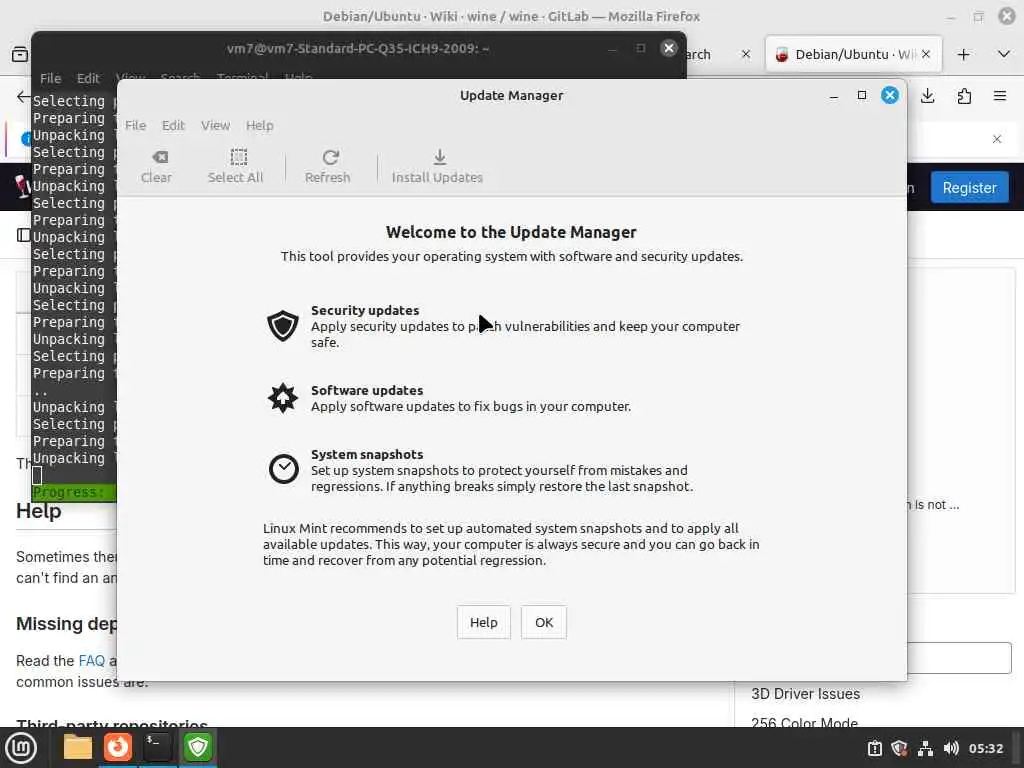Open the File menu in Update Manager
Image resolution: width=1024 pixels, height=768 pixels.
135,125
